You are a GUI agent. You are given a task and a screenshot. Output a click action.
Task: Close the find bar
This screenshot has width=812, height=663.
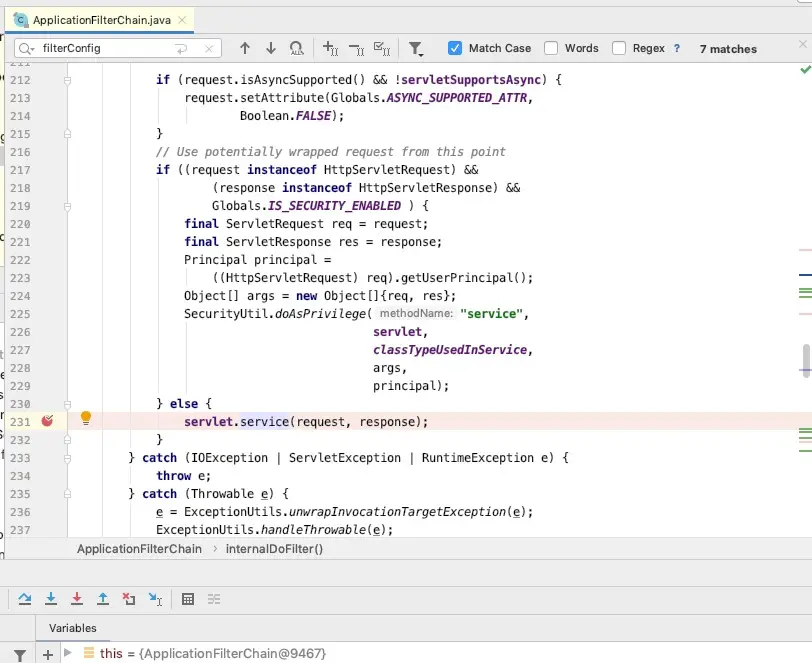[x=803, y=45]
